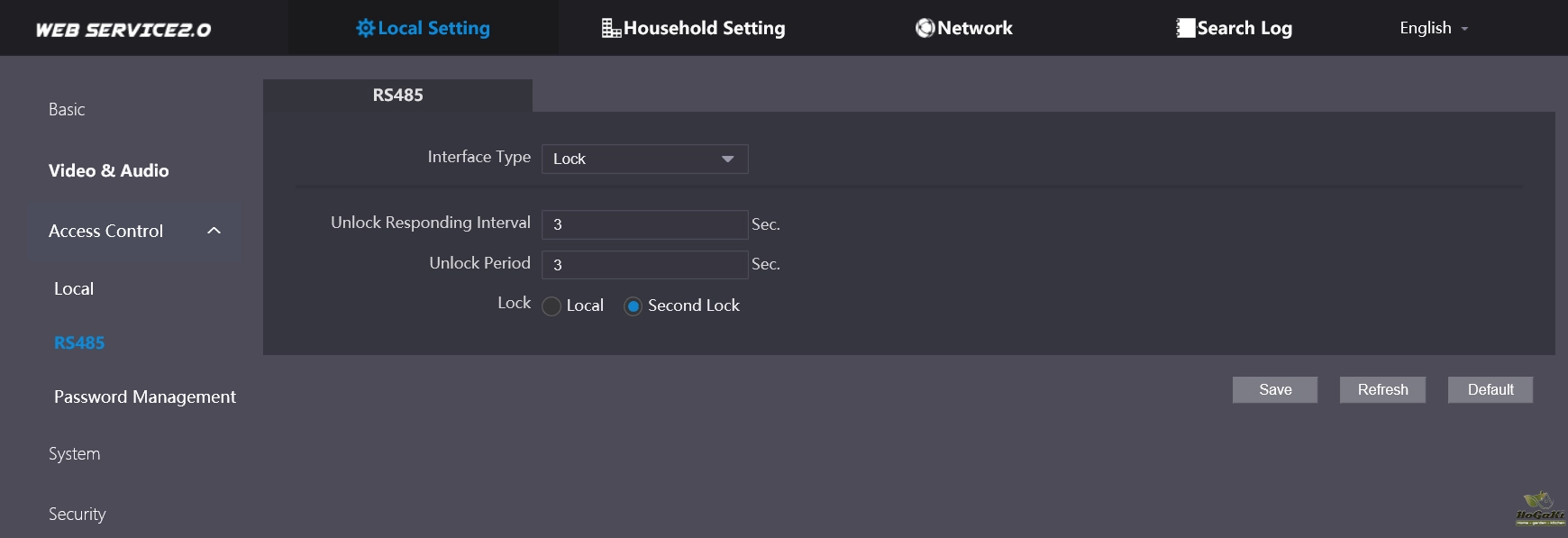Open the Interface Type dropdown
Viewport: 1568px width, 538px height.
[x=644, y=159]
